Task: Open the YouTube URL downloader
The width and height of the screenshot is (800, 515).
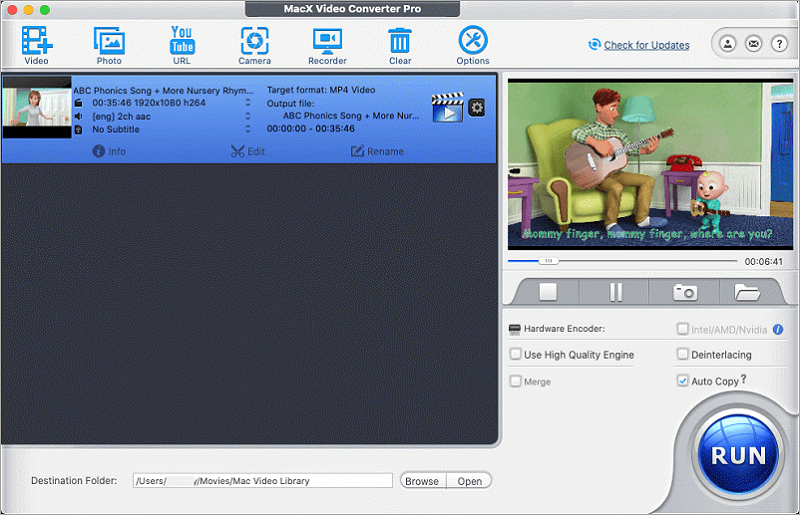Action: (x=182, y=45)
